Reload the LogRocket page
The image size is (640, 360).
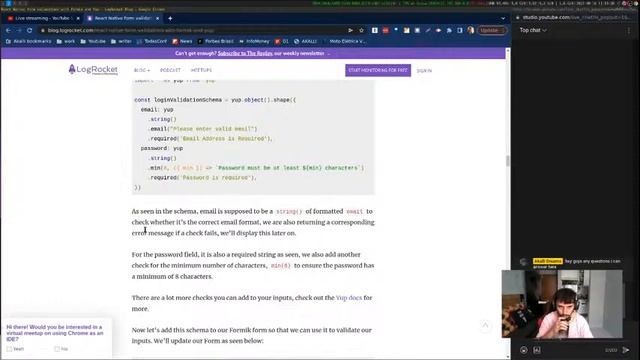click(x=29, y=30)
